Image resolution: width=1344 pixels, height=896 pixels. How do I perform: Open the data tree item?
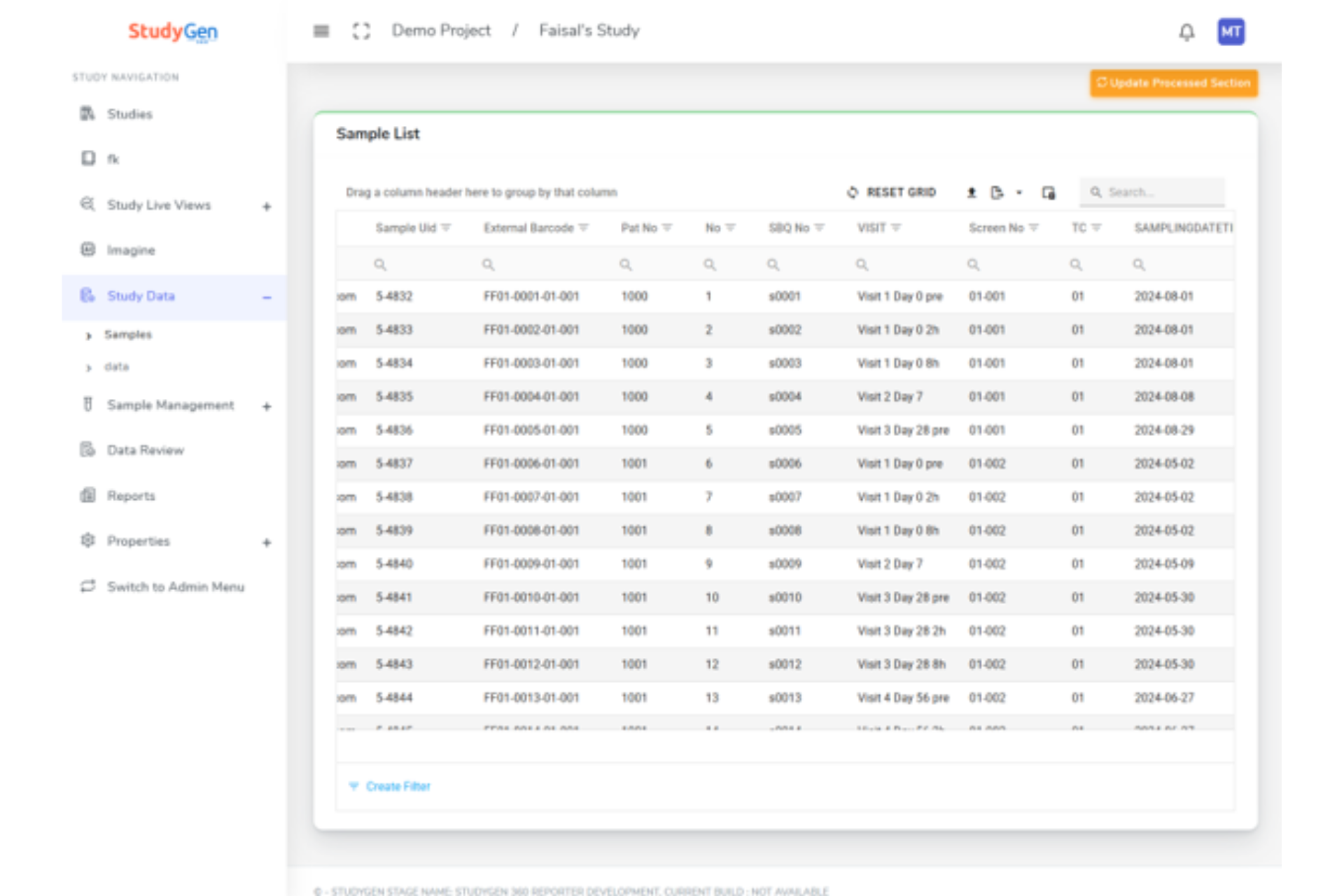coord(117,367)
